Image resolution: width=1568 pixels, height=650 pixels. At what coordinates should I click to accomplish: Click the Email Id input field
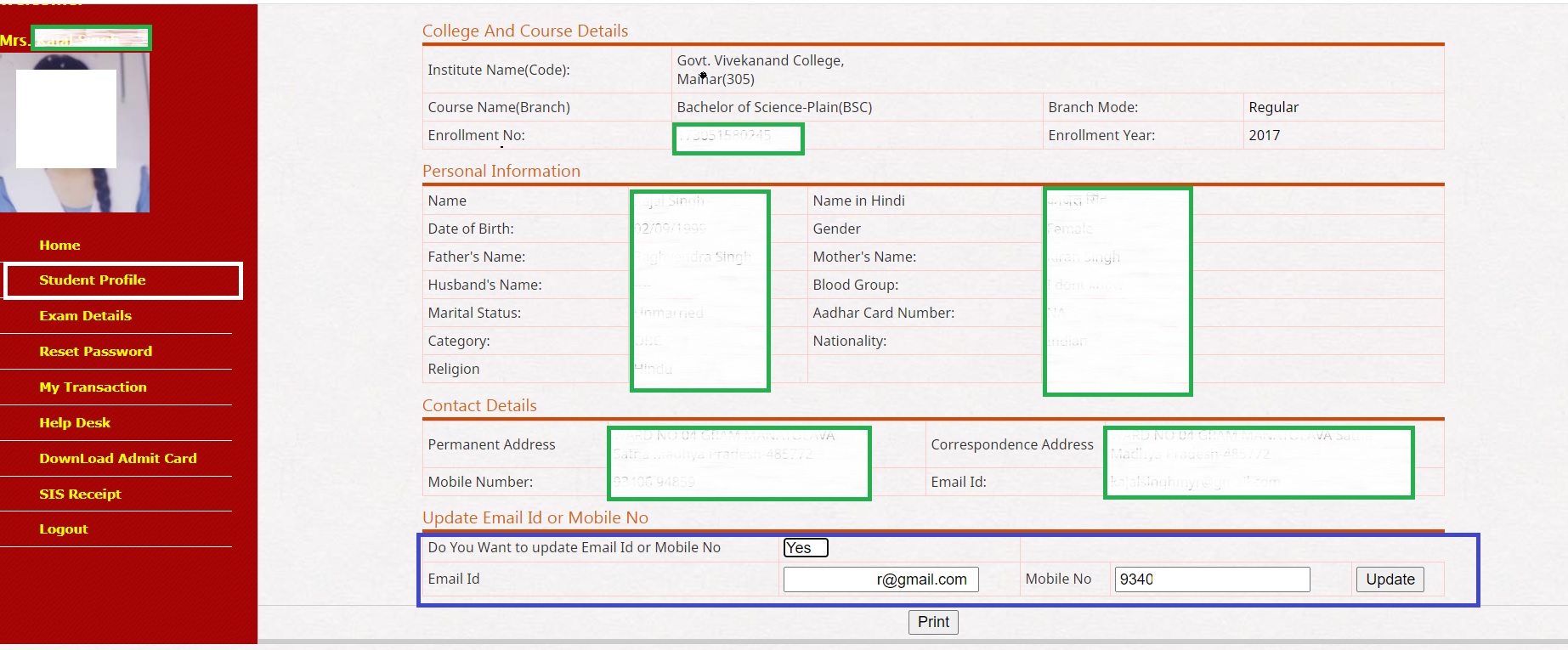tap(880, 579)
